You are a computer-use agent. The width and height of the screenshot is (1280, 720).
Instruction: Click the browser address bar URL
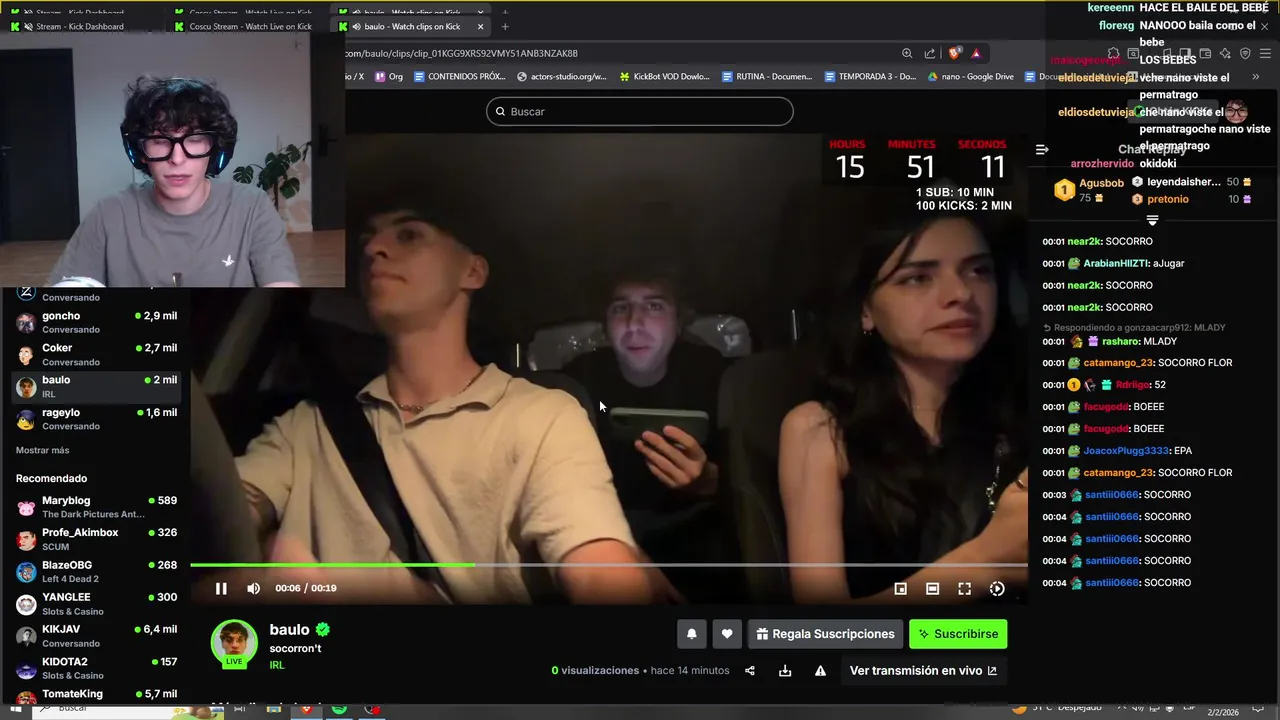click(462, 53)
